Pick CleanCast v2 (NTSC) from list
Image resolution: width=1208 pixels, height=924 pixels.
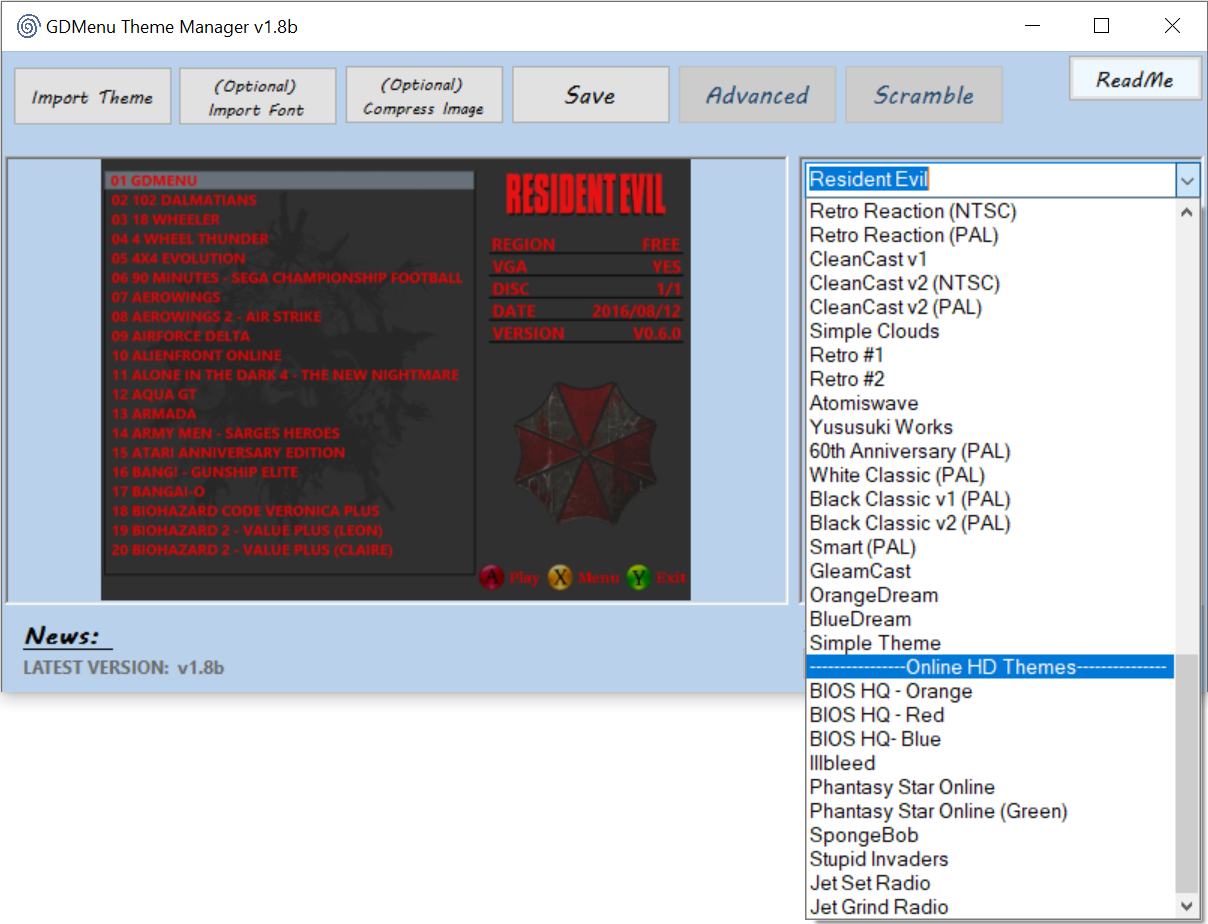pyautogui.click(x=990, y=283)
